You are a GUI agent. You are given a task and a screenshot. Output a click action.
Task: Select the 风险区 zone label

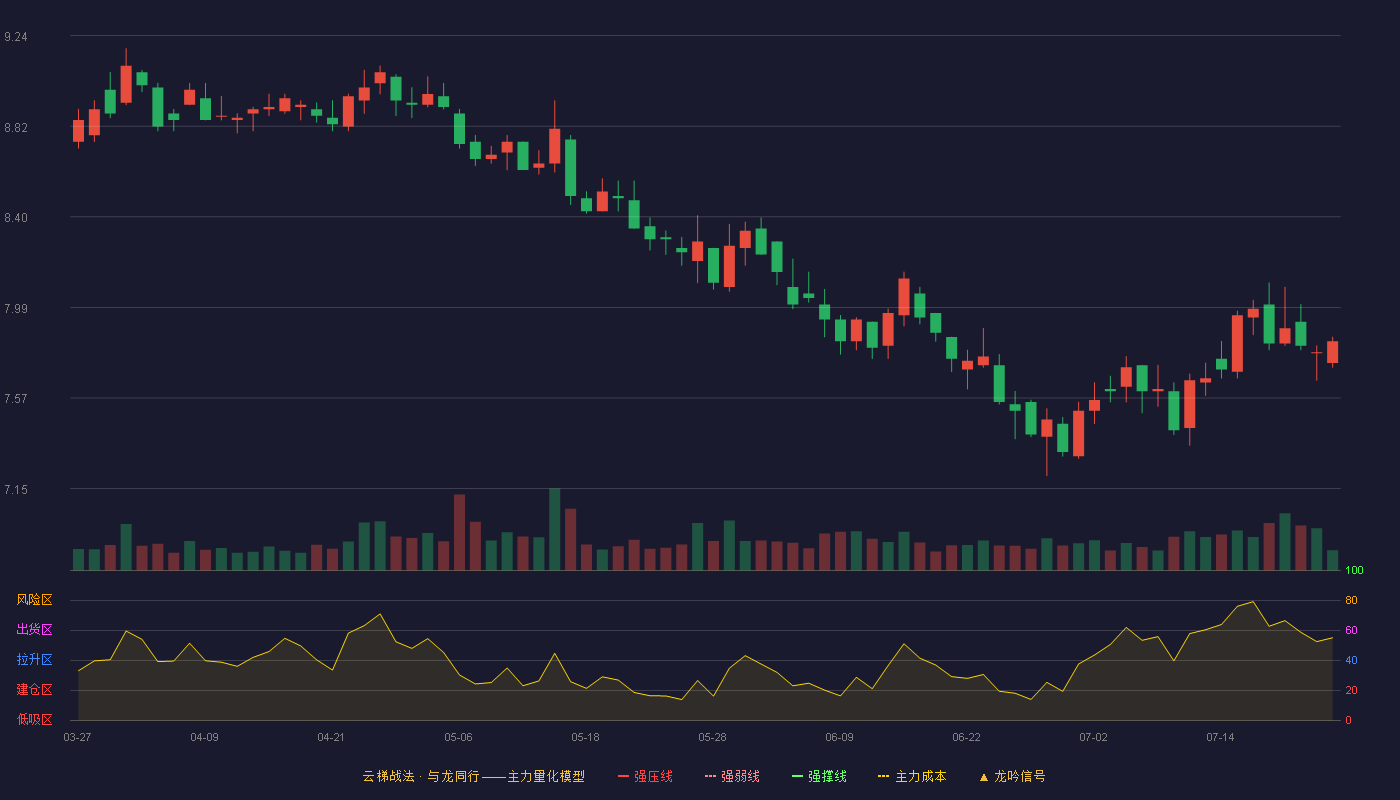tap(34, 600)
